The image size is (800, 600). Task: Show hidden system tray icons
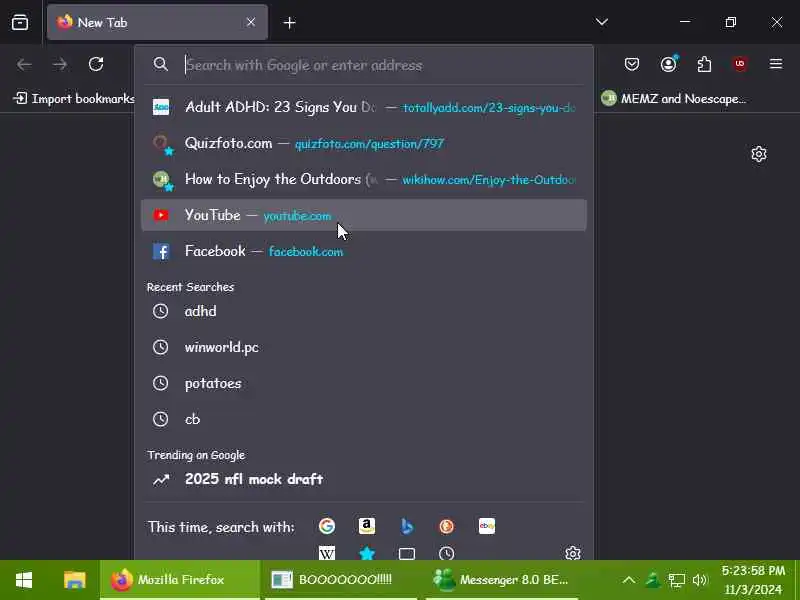click(629, 580)
